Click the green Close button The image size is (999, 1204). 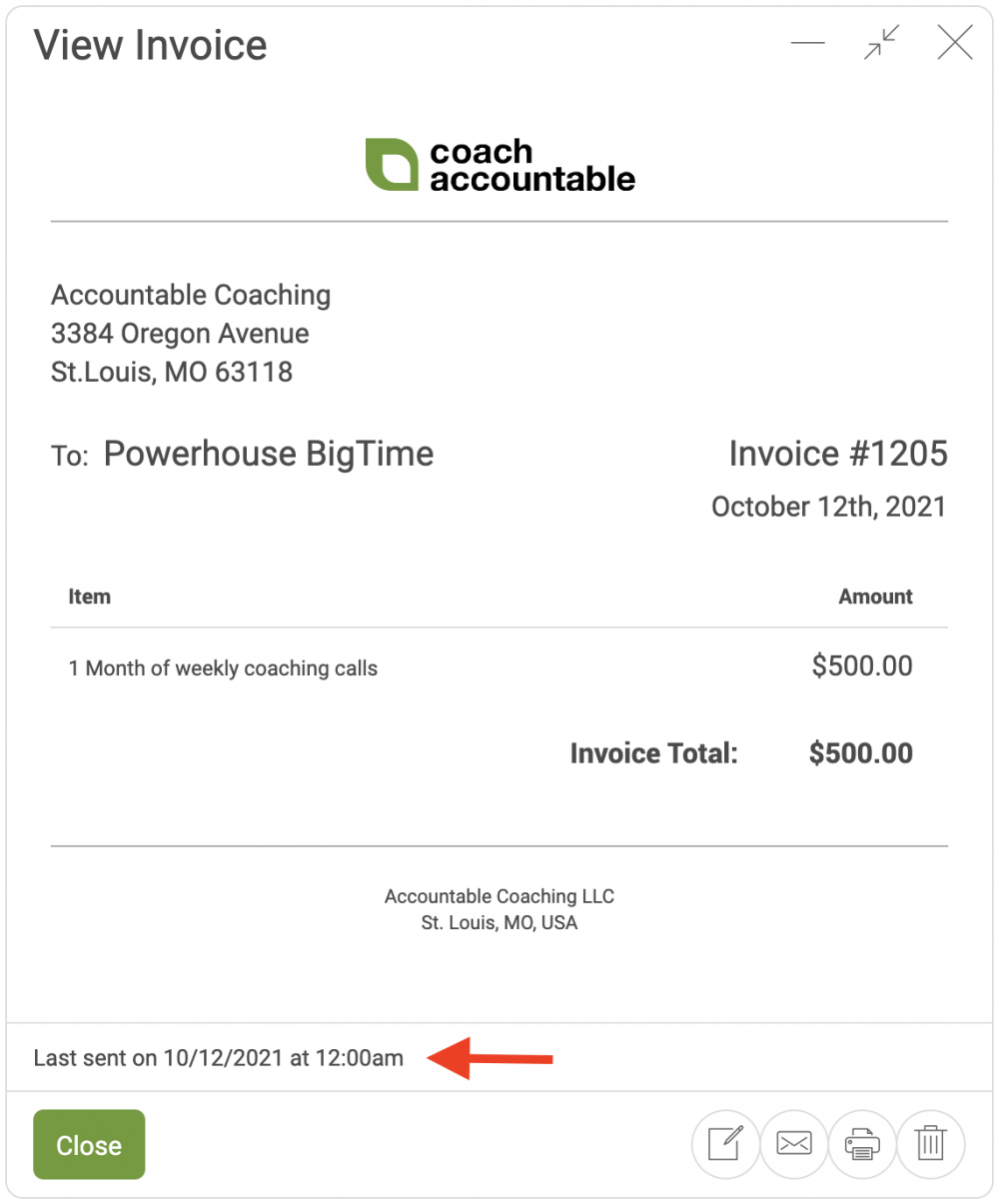89,1144
